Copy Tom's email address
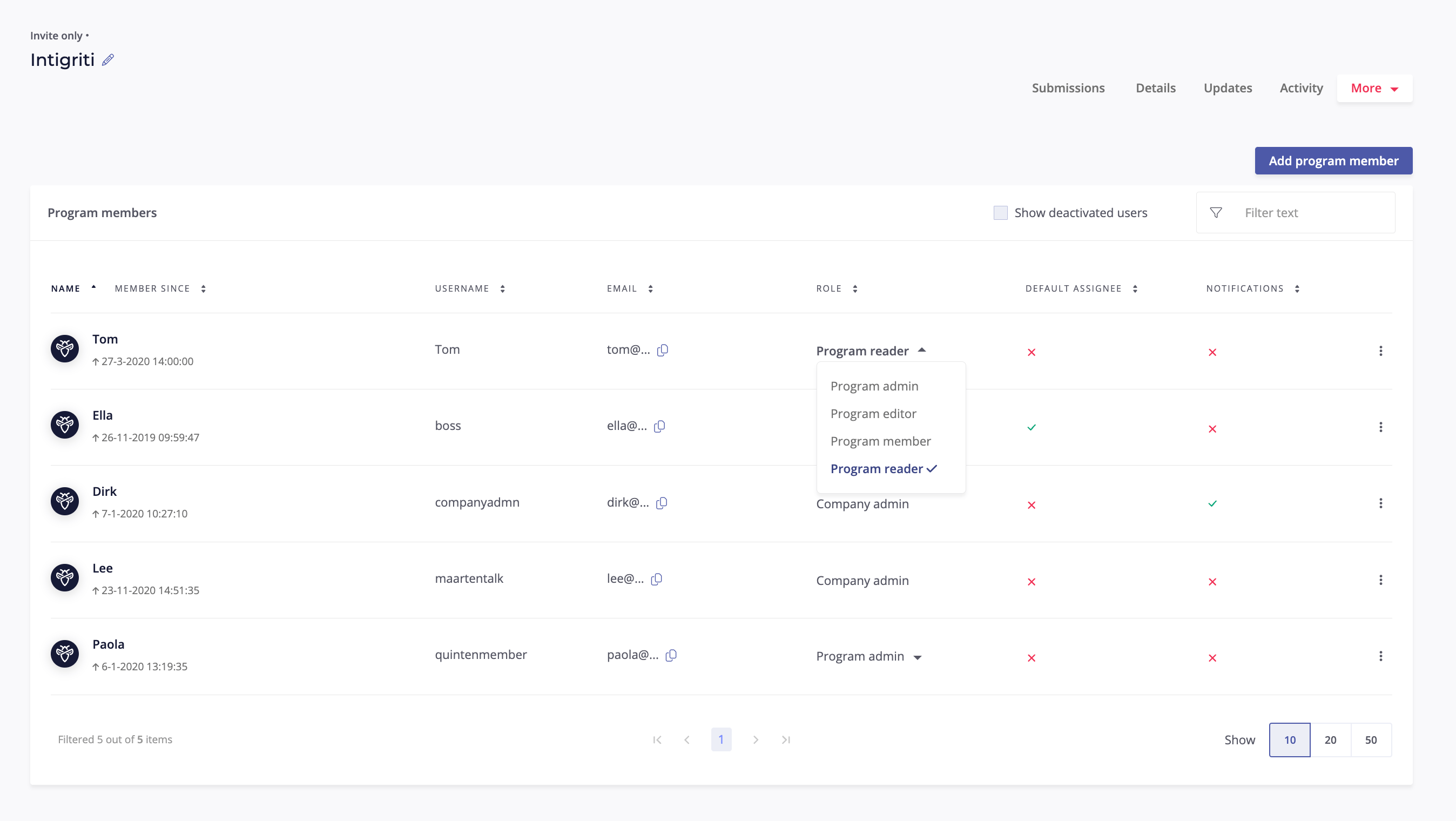 click(663, 350)
